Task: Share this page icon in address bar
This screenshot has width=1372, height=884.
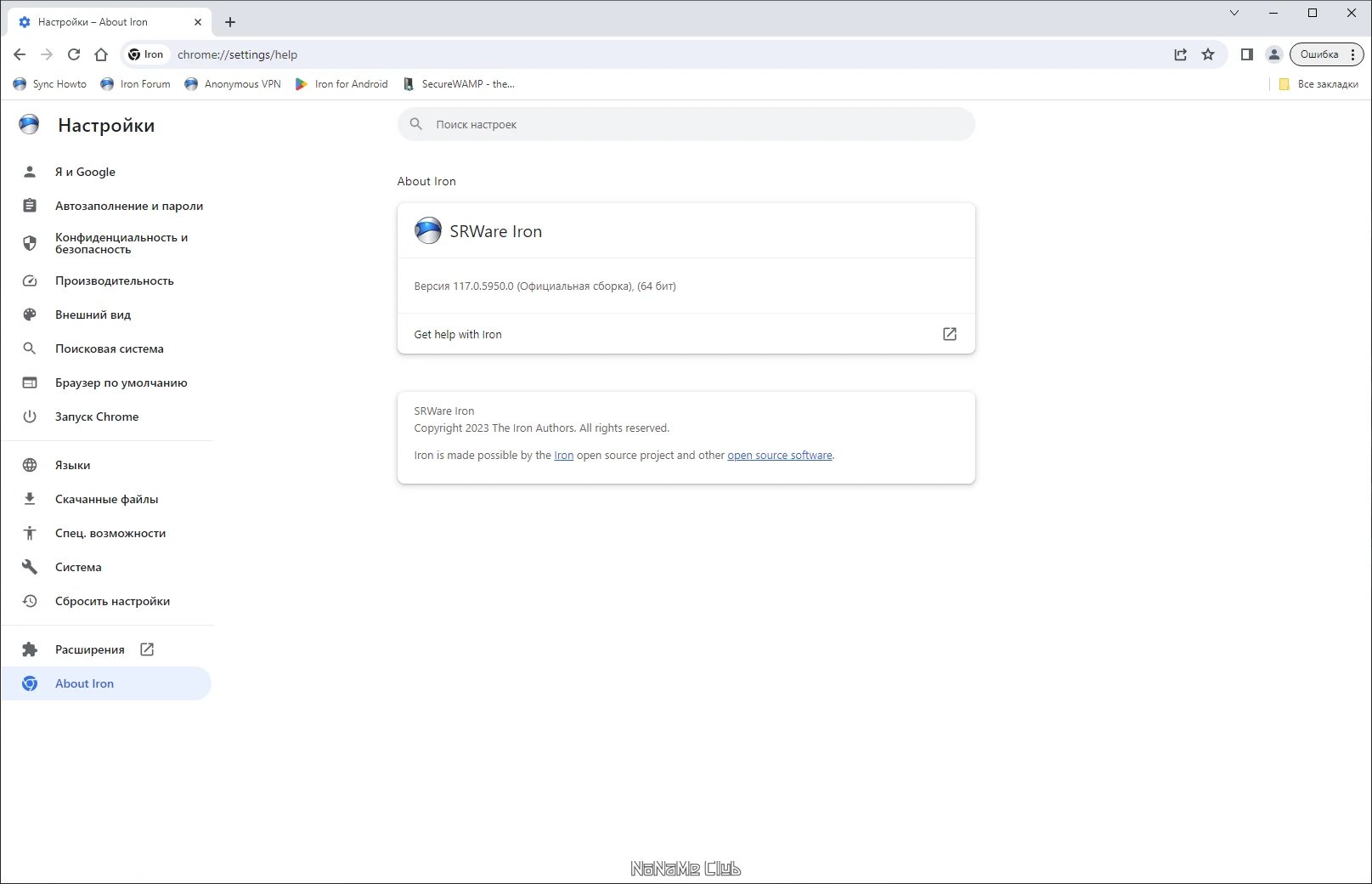Action: [x=1181, y=54]
